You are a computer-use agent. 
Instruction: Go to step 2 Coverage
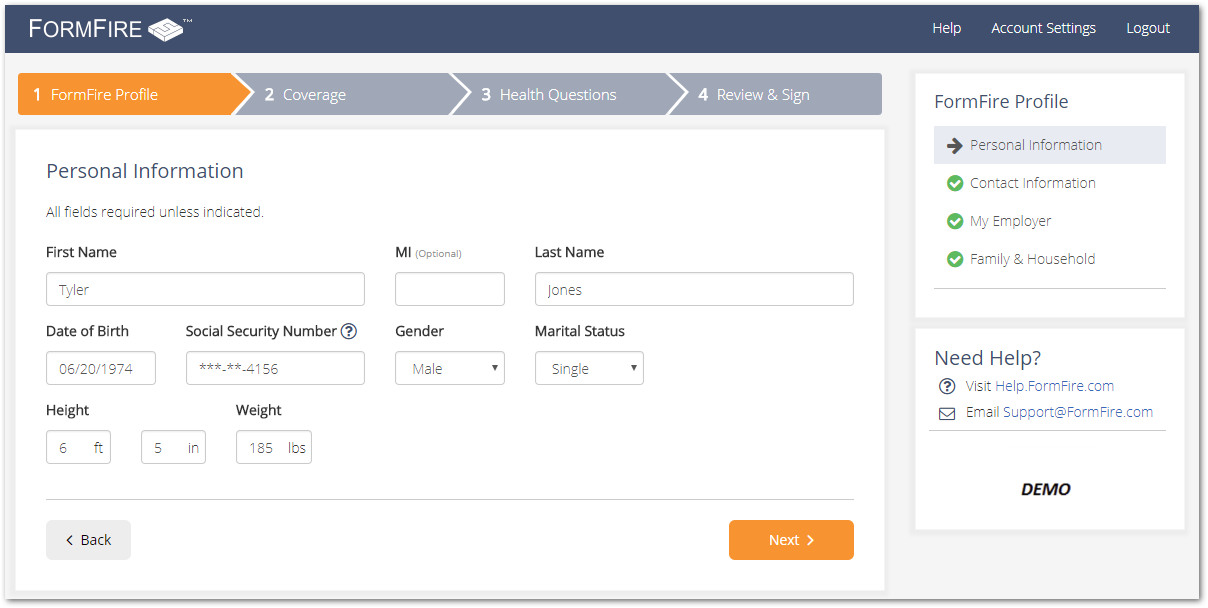[x=344, y=94]
